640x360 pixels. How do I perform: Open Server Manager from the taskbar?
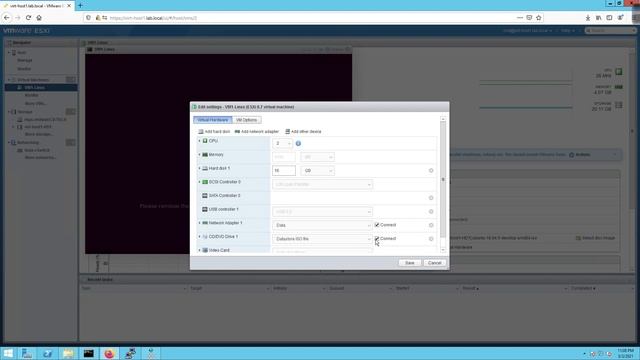coord(27,353)
